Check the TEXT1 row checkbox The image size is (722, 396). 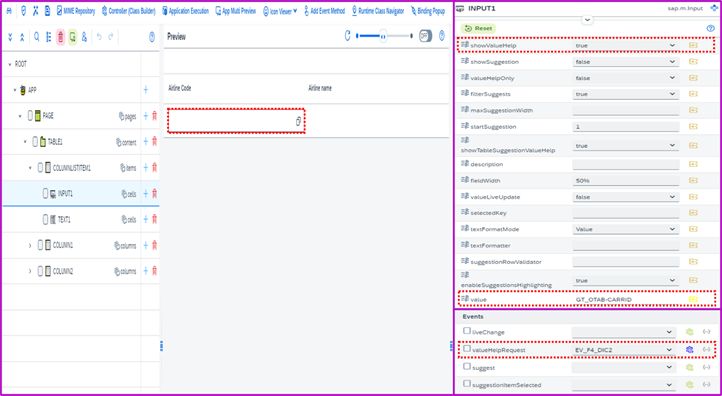click(x=45, y=220)
